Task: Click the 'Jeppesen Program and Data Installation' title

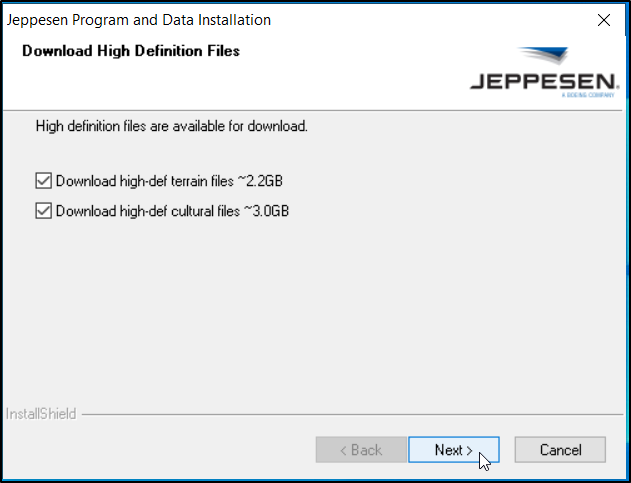Action: coord(139,20)
